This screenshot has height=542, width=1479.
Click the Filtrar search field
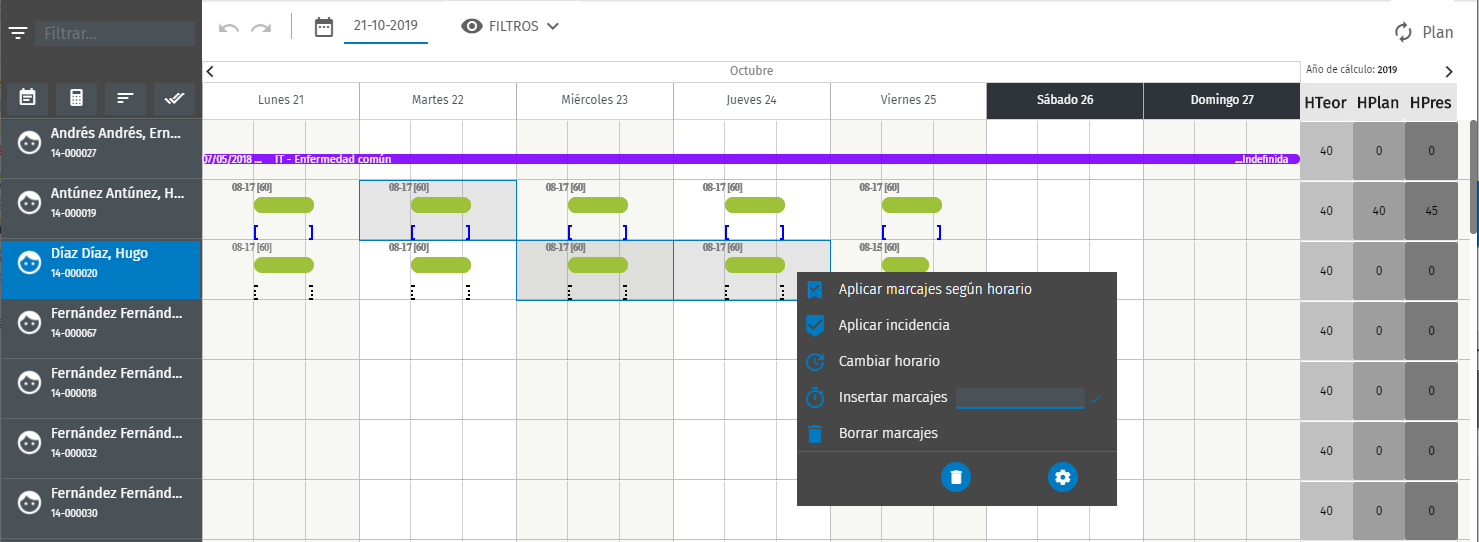[115, 33]
